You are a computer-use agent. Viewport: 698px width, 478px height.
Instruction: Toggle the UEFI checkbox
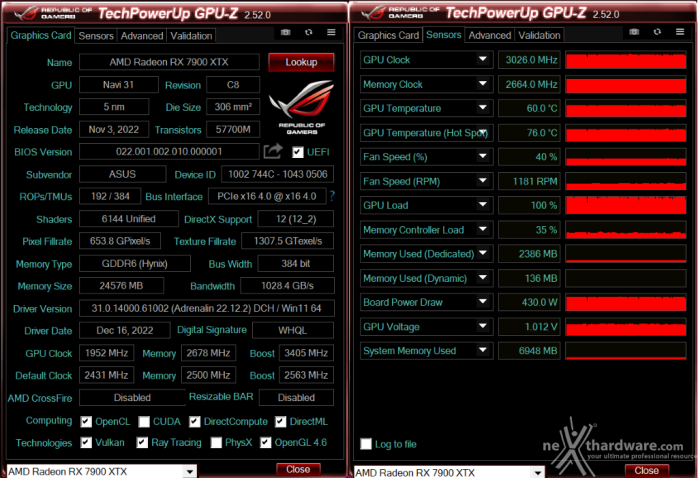[x=298, y=152]
